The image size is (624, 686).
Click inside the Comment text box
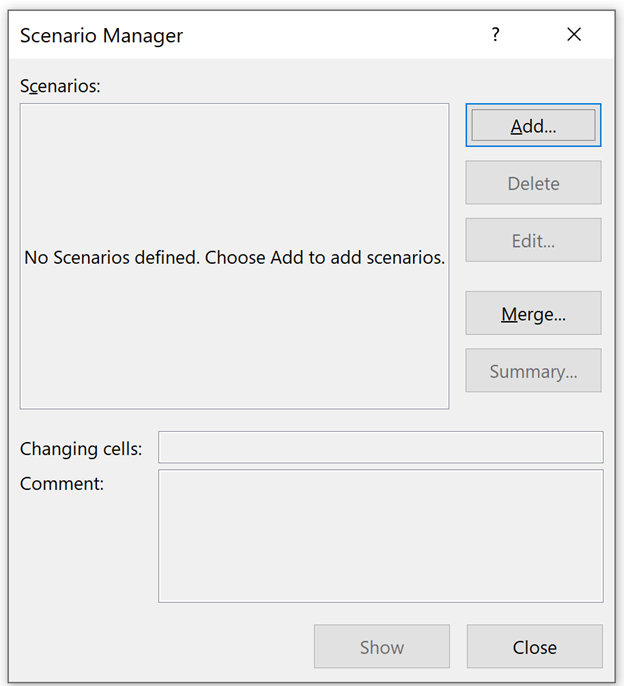point(380,536)
